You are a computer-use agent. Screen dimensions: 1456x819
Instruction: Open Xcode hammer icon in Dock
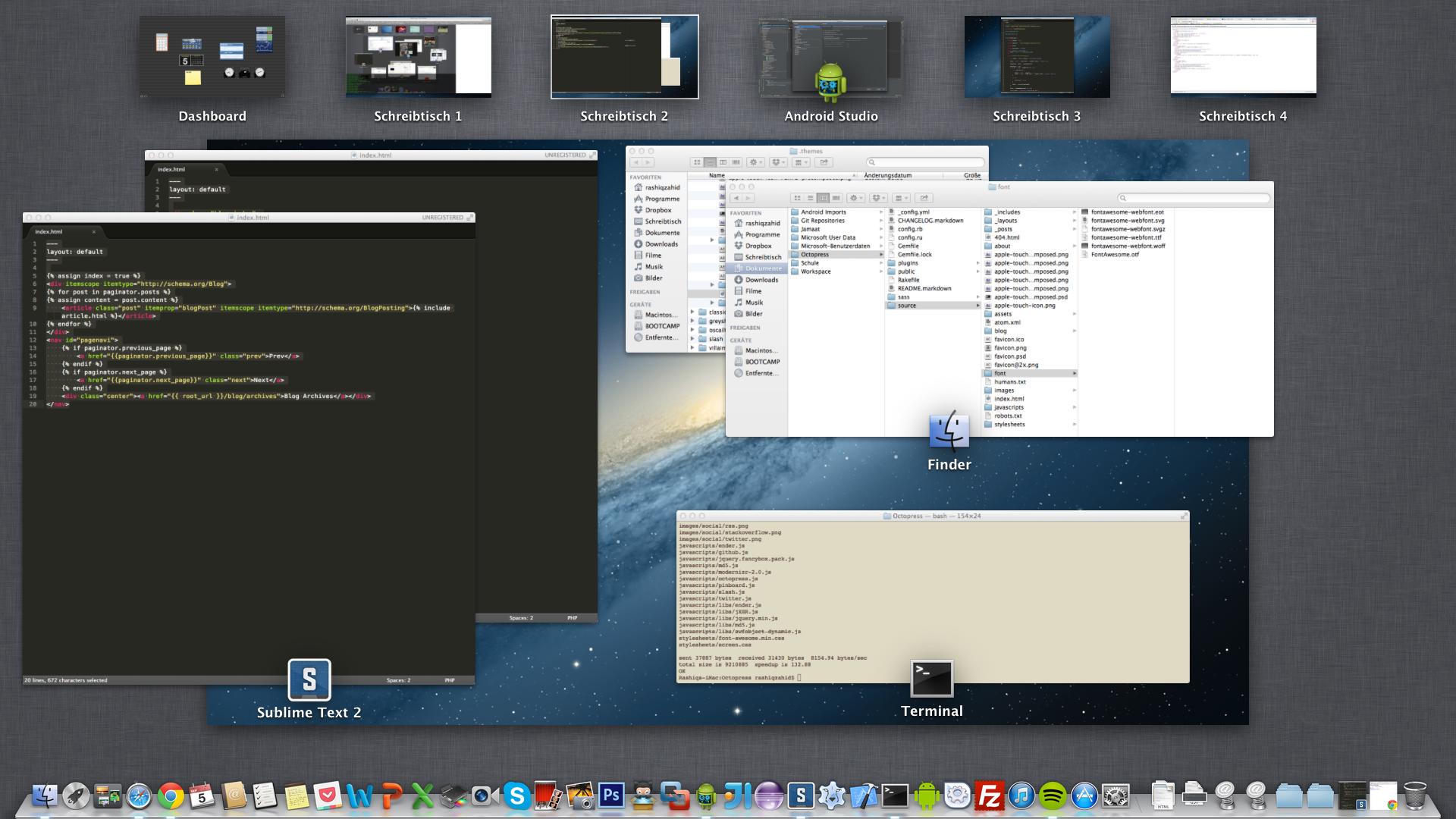pos(863,795)
